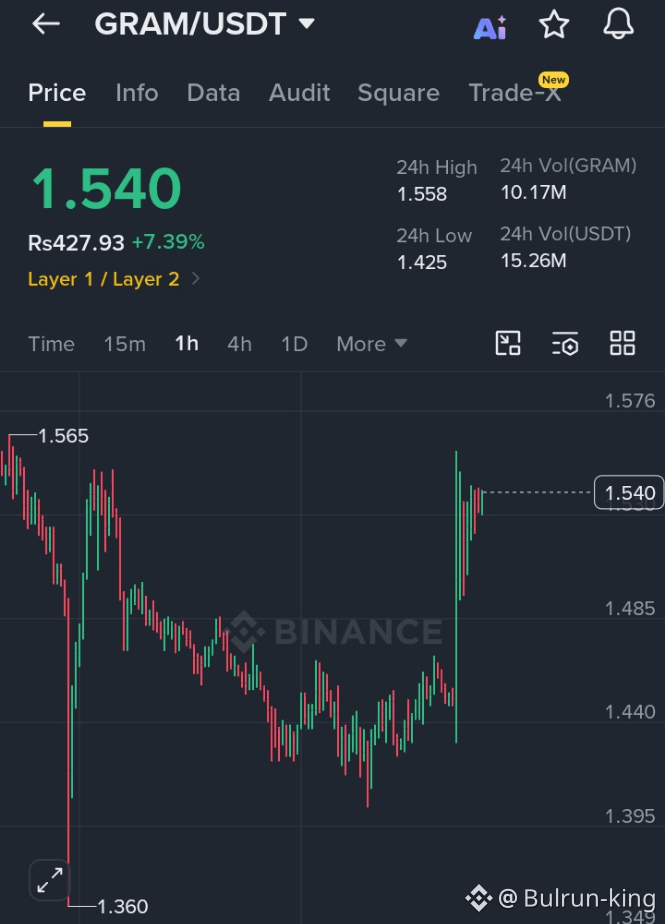Open the GRAM/USDT pair selector dropdown

[205, 24]
